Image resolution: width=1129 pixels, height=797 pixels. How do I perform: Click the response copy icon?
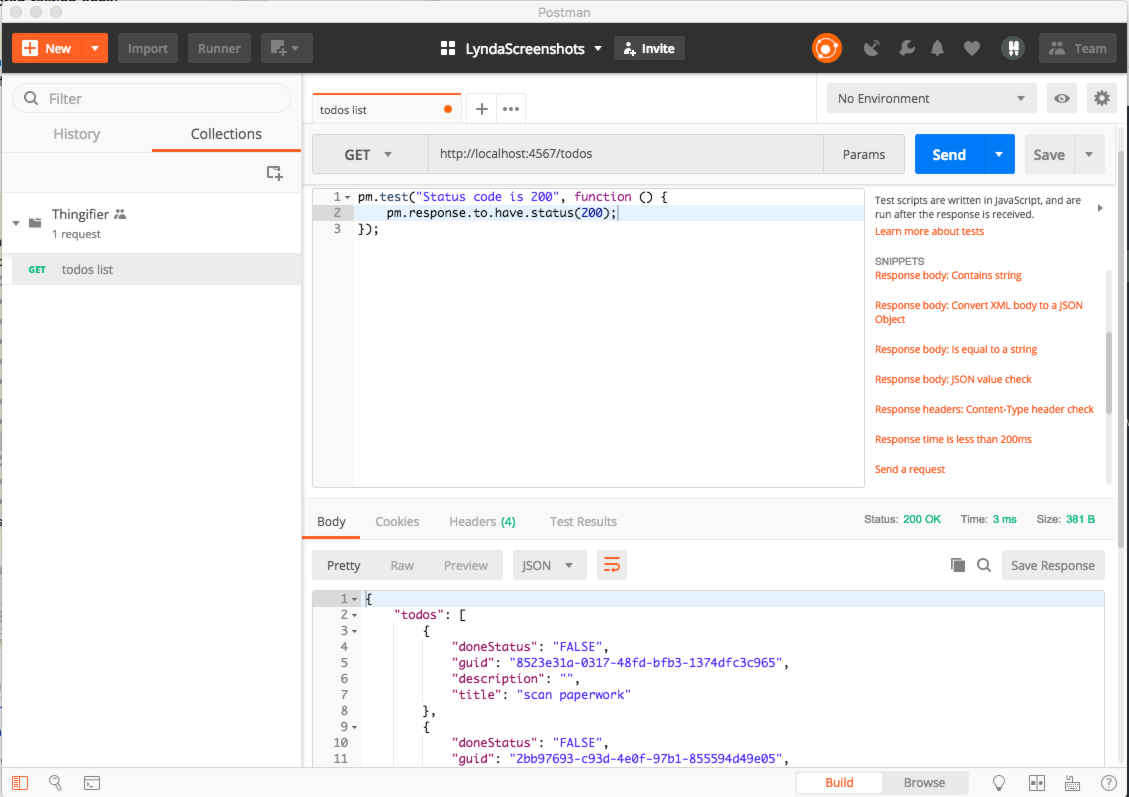(x=957, y=565)
